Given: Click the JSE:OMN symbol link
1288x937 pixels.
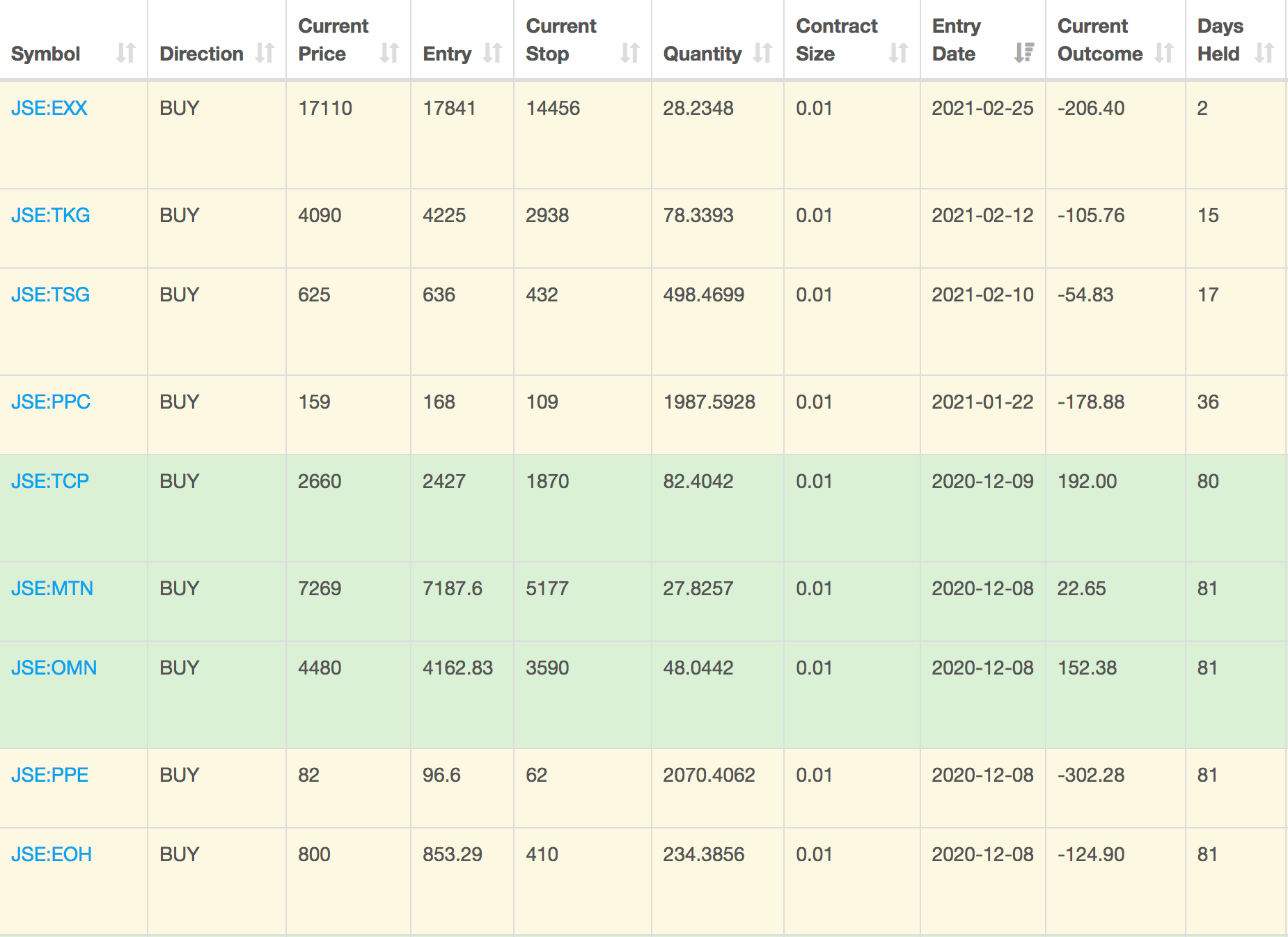Looking at the screenshot, I should coord(54,668).
